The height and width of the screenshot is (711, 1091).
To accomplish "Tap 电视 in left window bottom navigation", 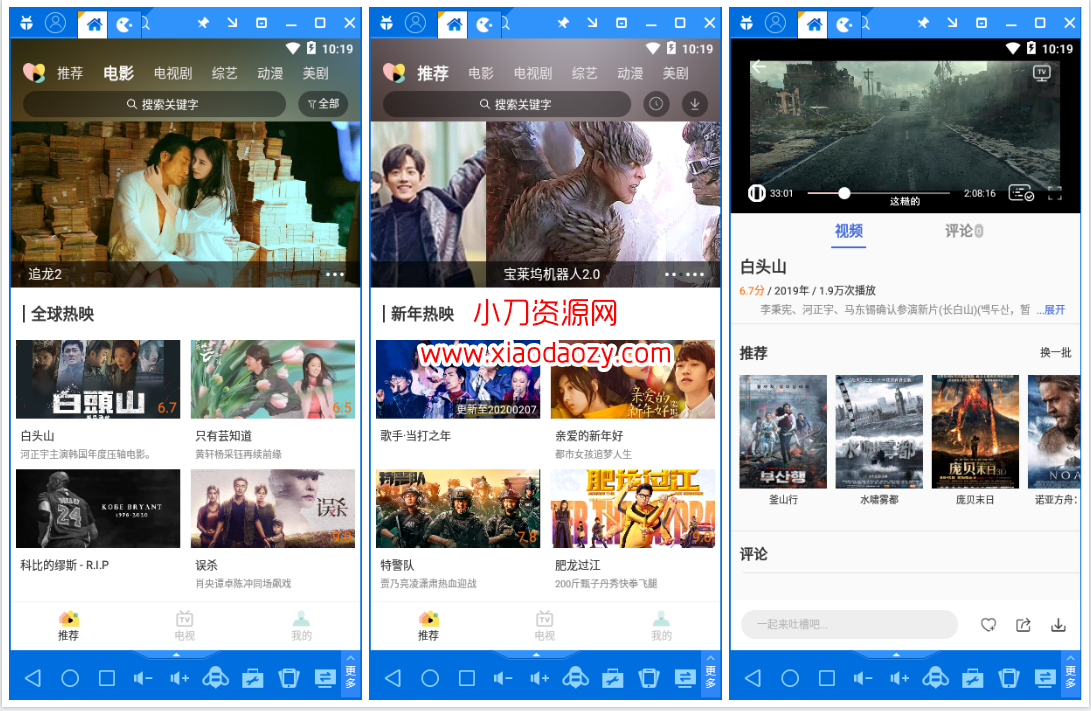I will [x=184, y=625].
